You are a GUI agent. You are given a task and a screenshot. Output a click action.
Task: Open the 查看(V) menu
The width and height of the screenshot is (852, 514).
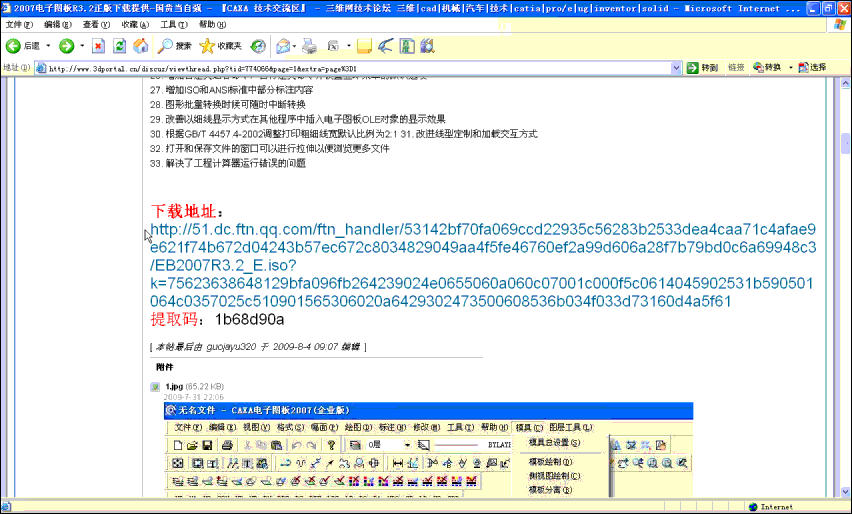coord(96,24)
